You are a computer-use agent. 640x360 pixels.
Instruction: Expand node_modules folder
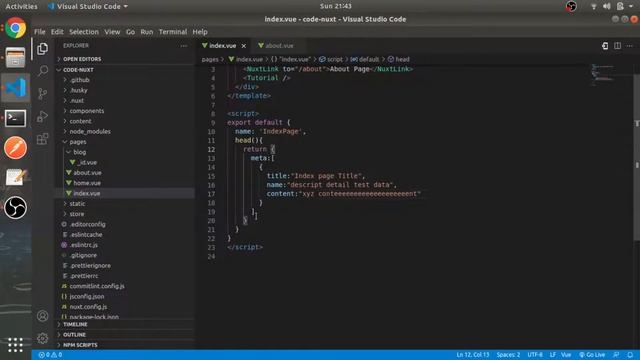[90, 131]
